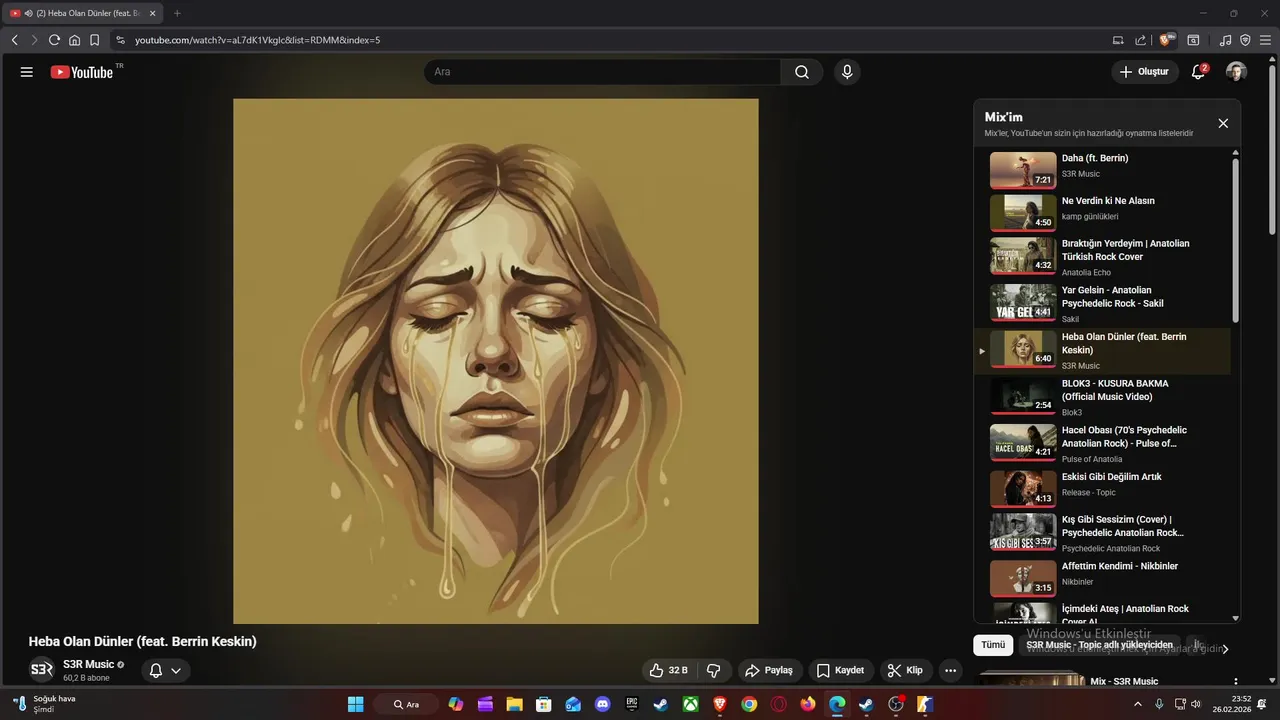Image resolution: width=1280 pixels, height=720 pixels.
Task: Open Discord from the taskbar
Action: [x=602, y=704]
